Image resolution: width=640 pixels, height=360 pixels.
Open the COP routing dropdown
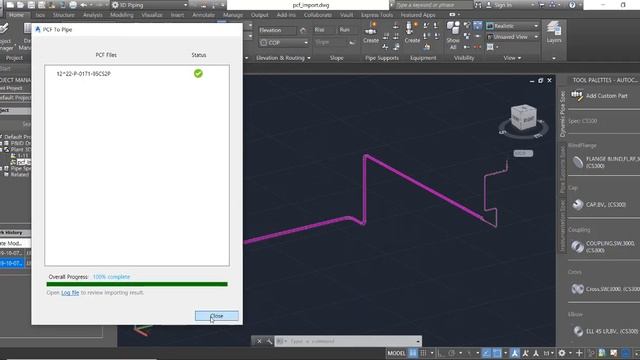click(x=284, y=42)
